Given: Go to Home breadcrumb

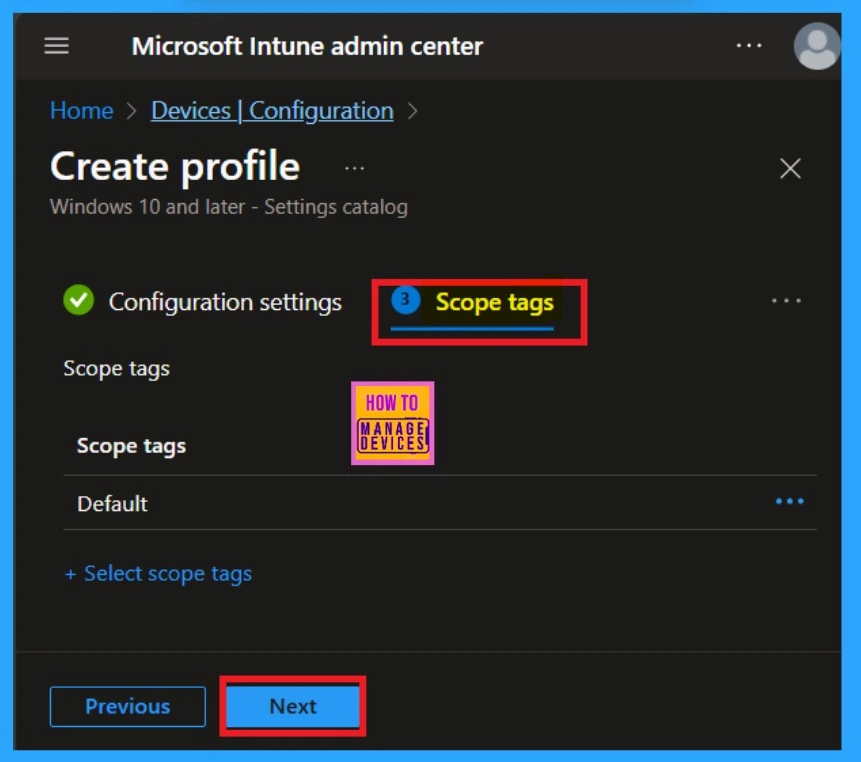Looking at the screenshot, I should point(81,111).
